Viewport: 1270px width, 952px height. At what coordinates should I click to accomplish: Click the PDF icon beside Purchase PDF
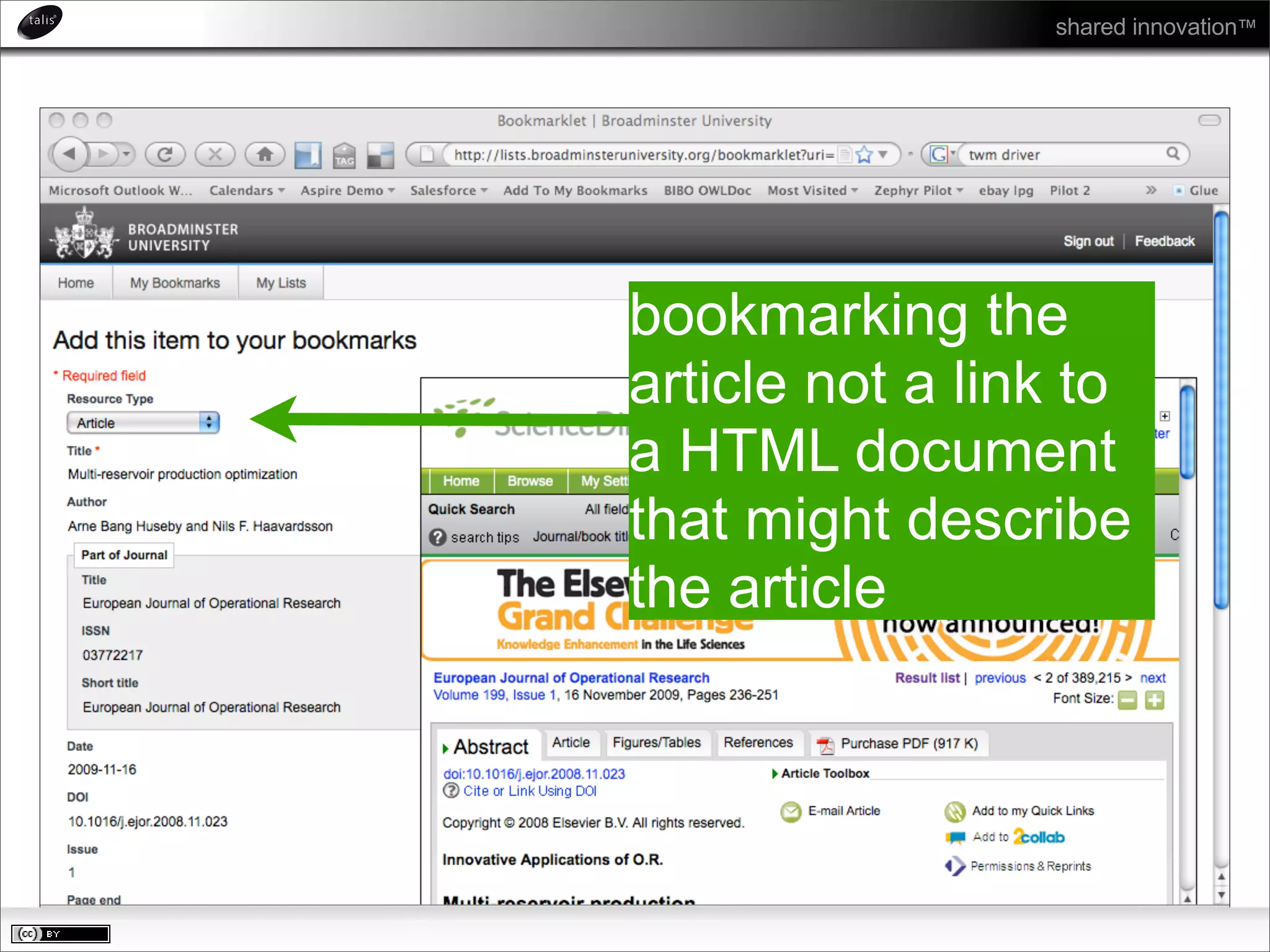tap(825, 744)
